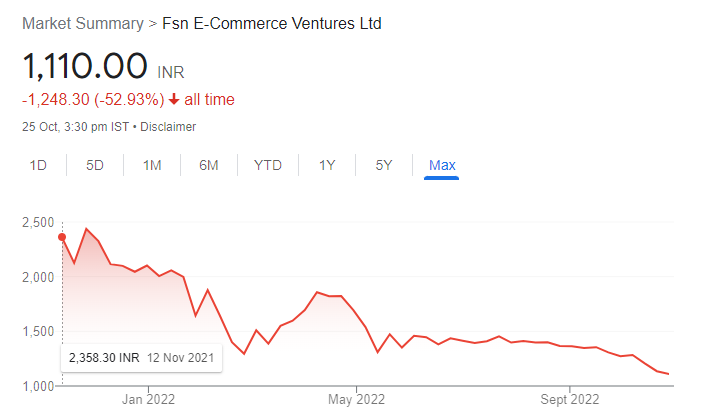Click the 2,500 y-axis label
Image resolution: width=706 pixels, height=415 pixels.
(38, 222)
